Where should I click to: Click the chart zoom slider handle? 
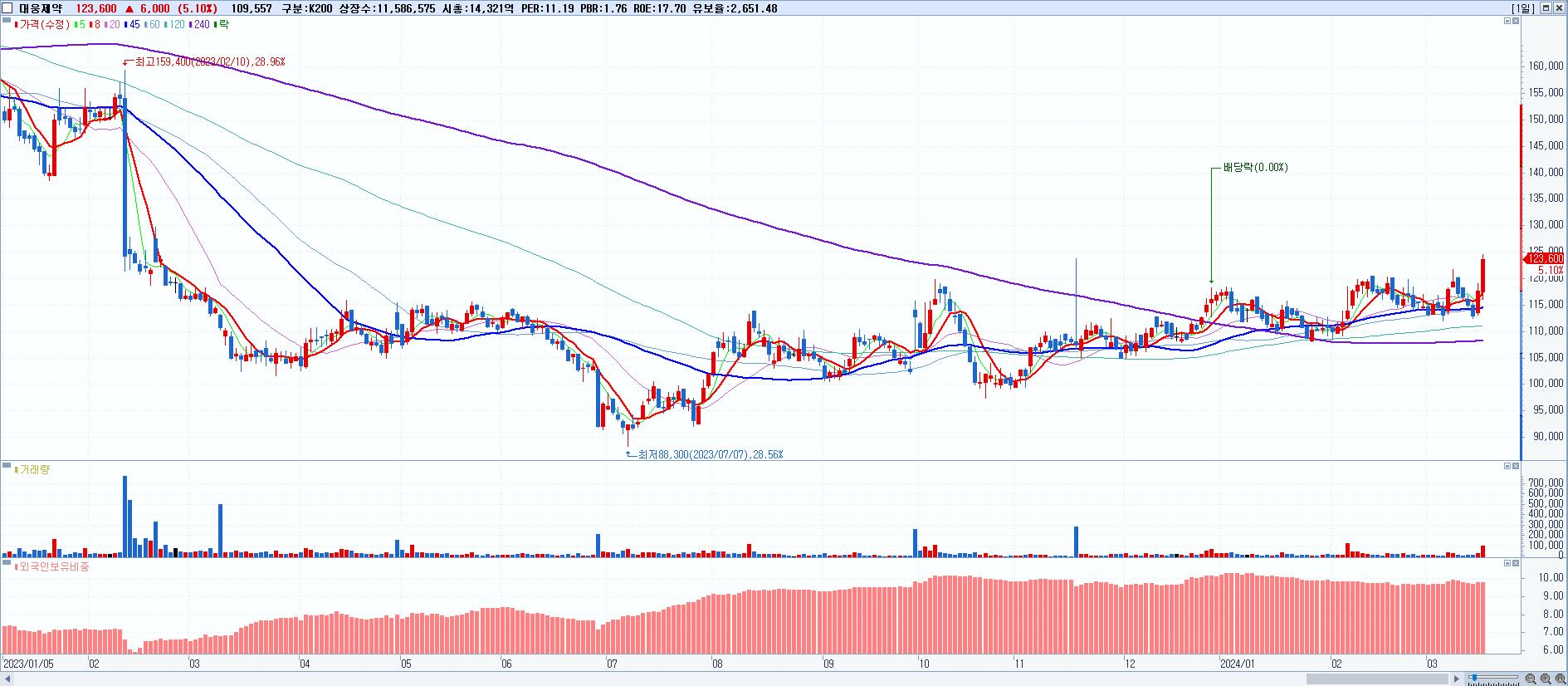pyautogui.click(x=1474, y=678)
